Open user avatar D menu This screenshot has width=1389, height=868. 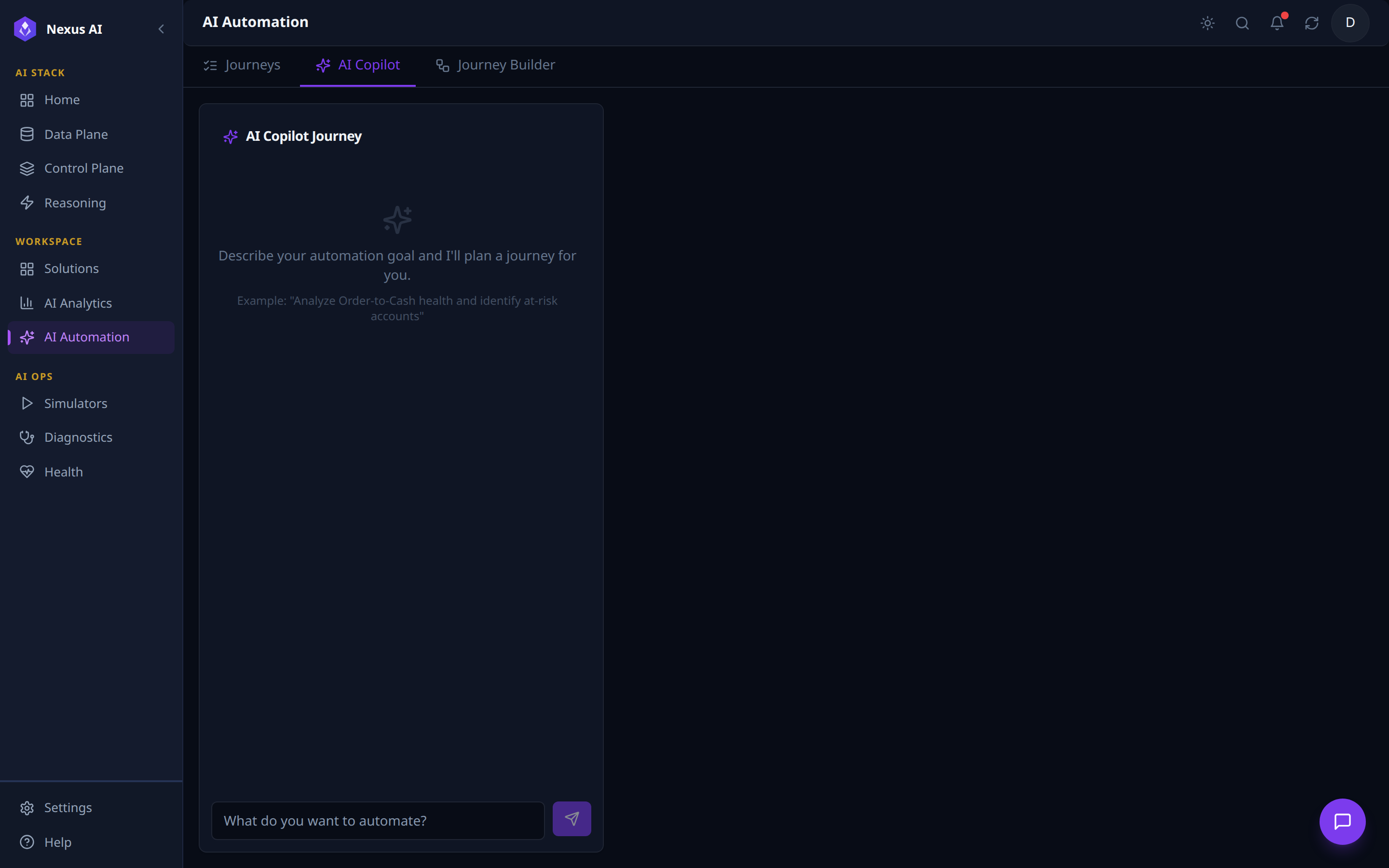[x=1350, y=23]
